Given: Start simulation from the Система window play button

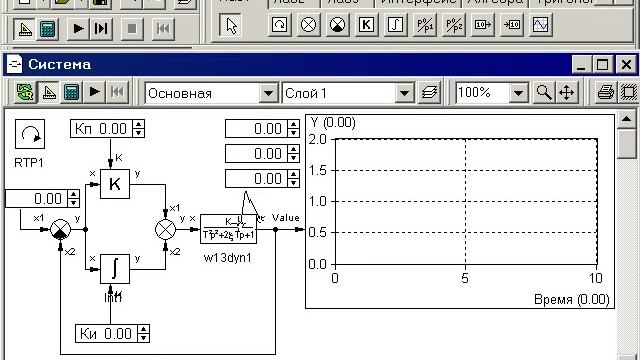Looking at the screenshot, I should (94, 92).
